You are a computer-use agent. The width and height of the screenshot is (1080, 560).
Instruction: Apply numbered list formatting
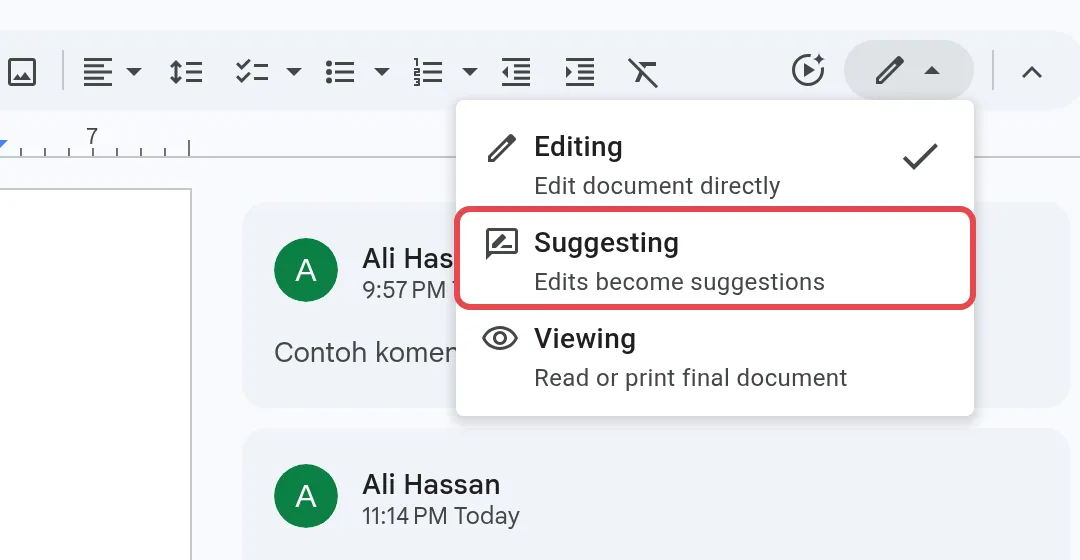click(428, 72)
